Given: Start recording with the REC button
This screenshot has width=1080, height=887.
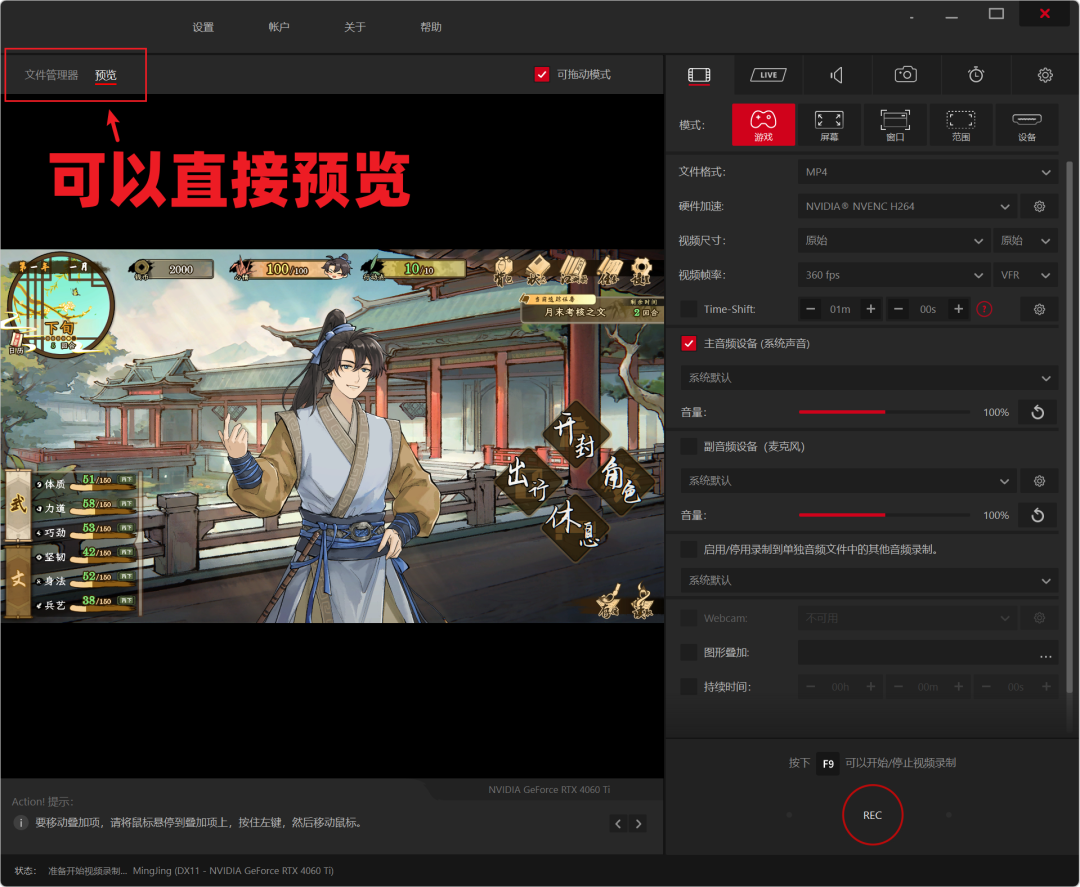Looking at the screenshot, I should (x=873, y=815).
